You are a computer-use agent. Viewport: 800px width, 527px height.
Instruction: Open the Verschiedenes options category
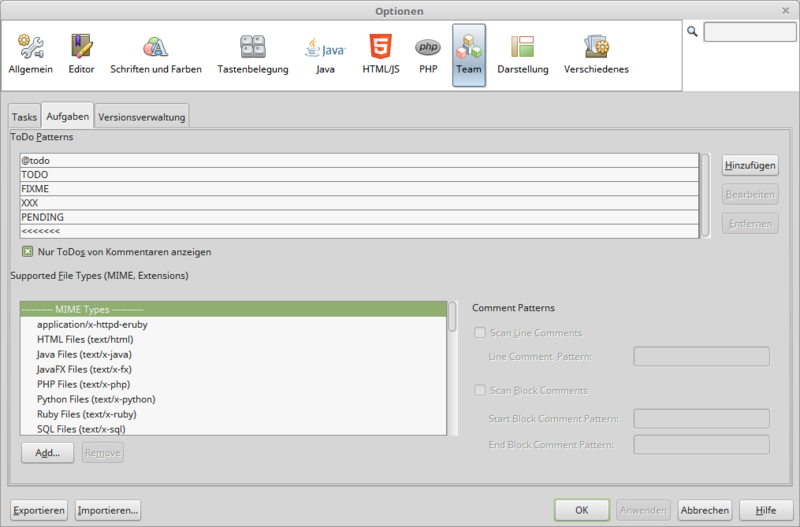point(596,55)
